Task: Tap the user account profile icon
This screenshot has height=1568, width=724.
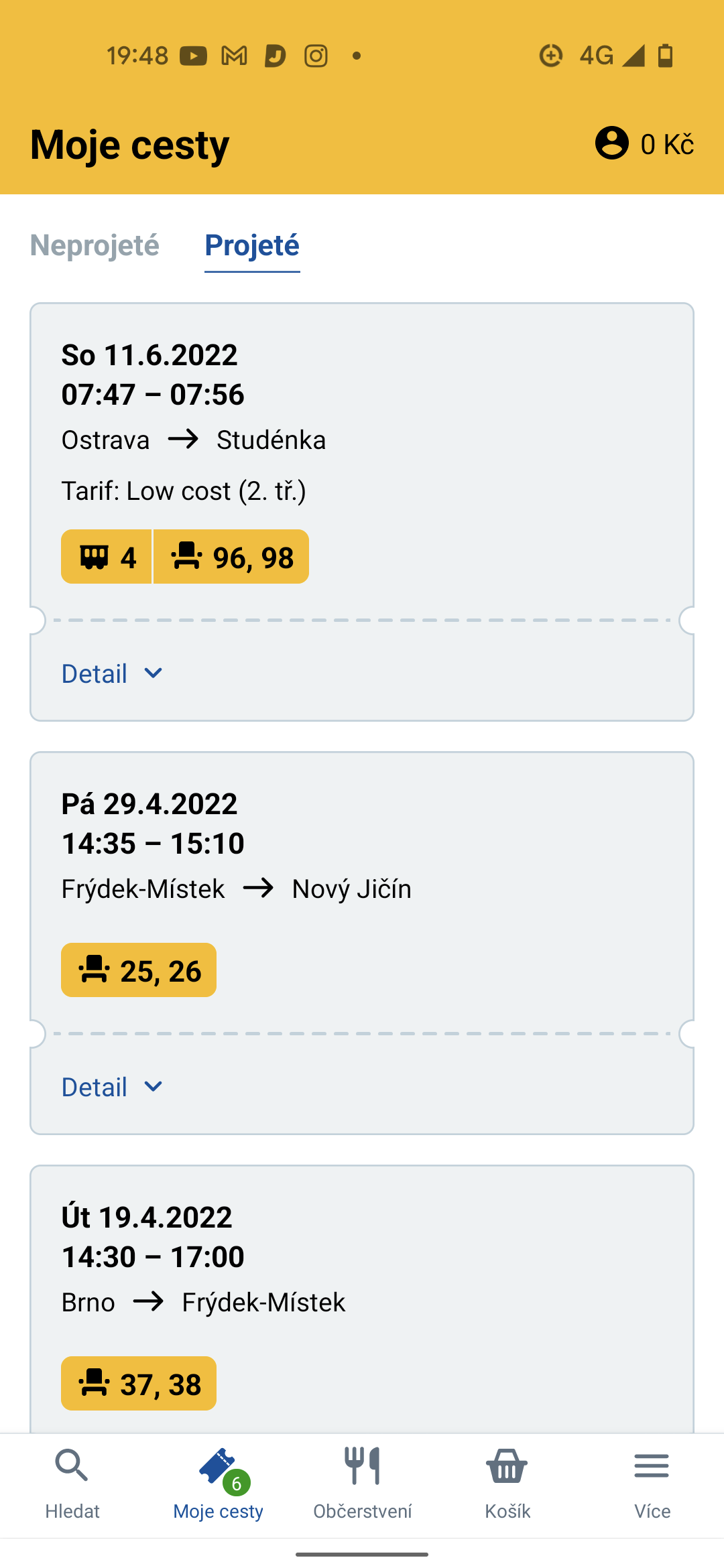Action: pos(612,143)
